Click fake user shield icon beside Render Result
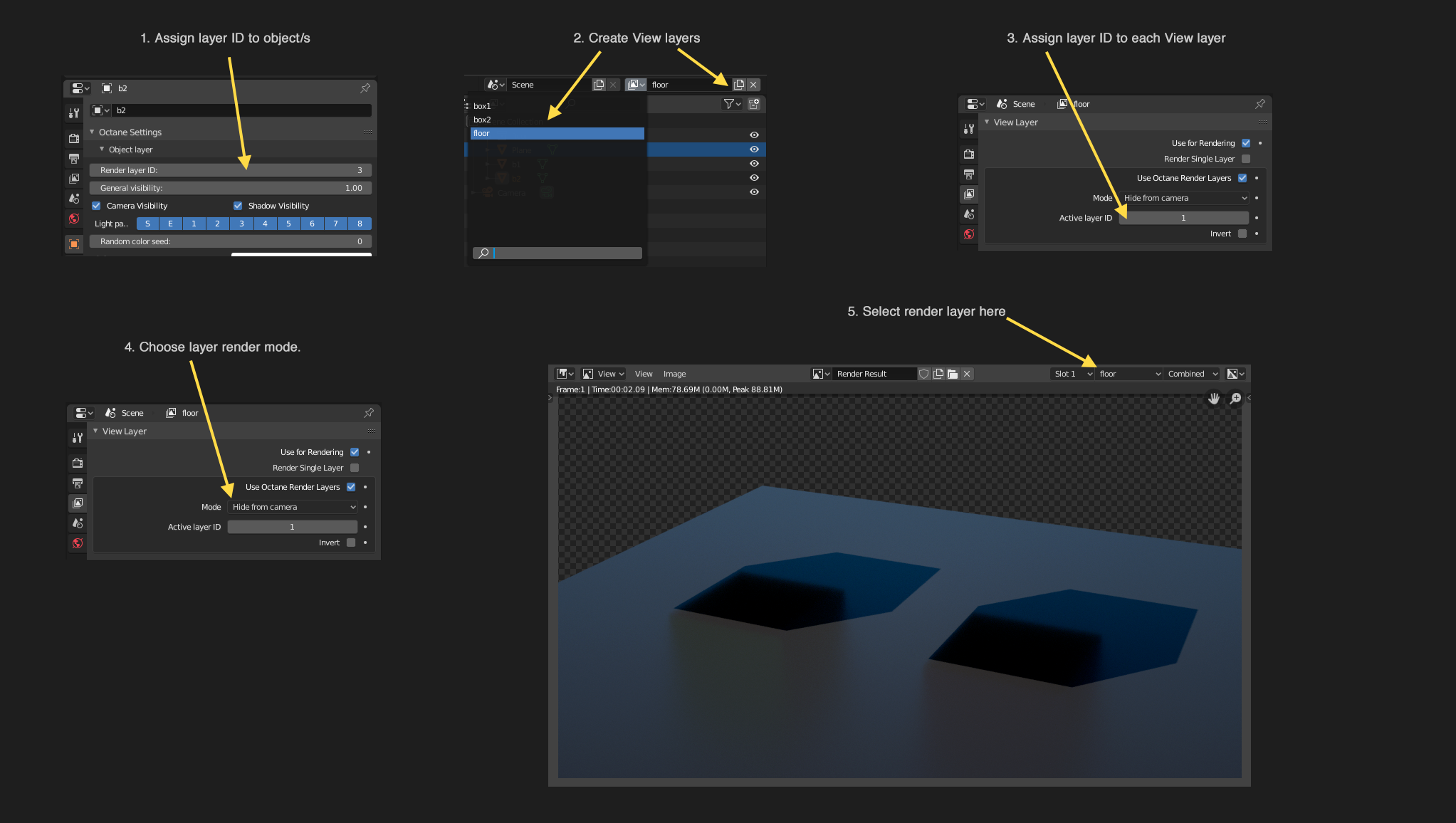The image size is (1456, 823). [x=924, y=374]
